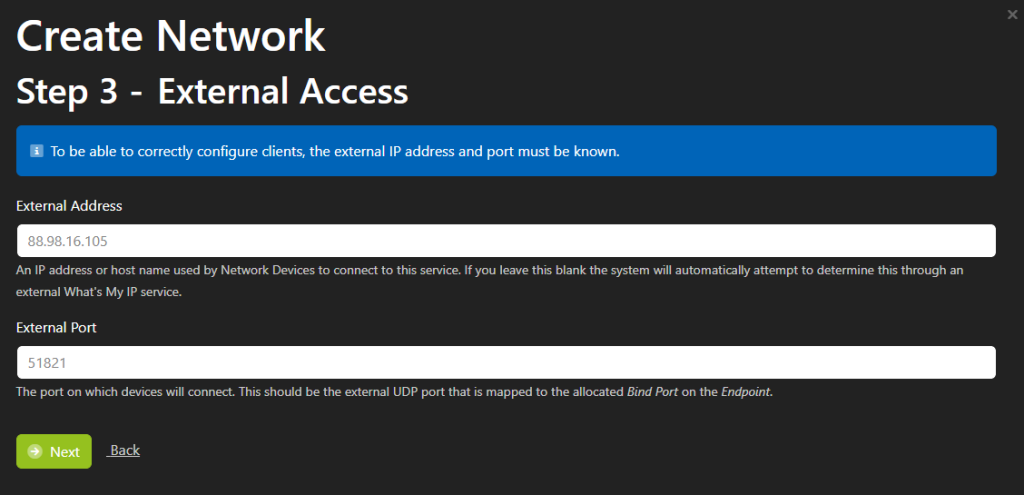The height and width of the screenshot is (495, 1024).
Task: Select the 88.98.16.105 placeholder text
Action: click(x=67, y=241)
